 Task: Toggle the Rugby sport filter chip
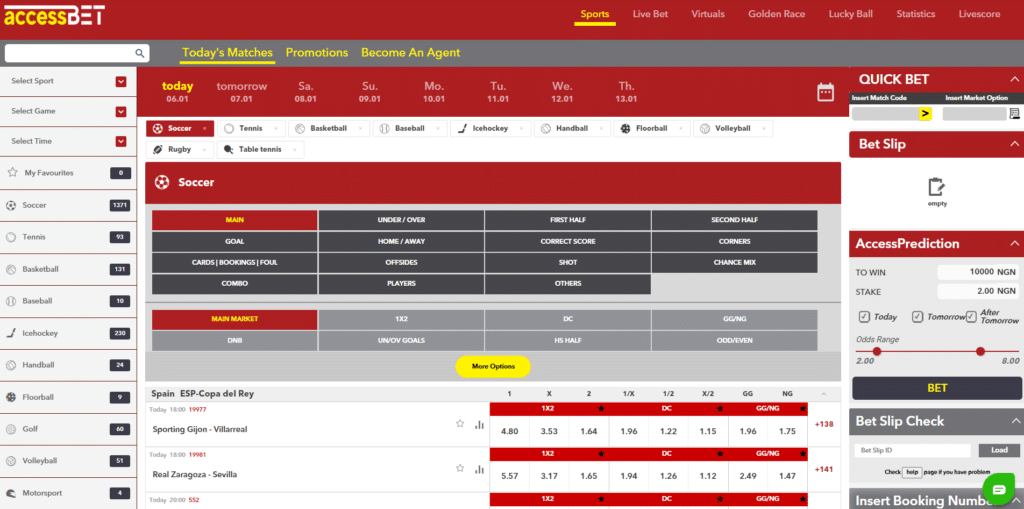pos(180,150)
